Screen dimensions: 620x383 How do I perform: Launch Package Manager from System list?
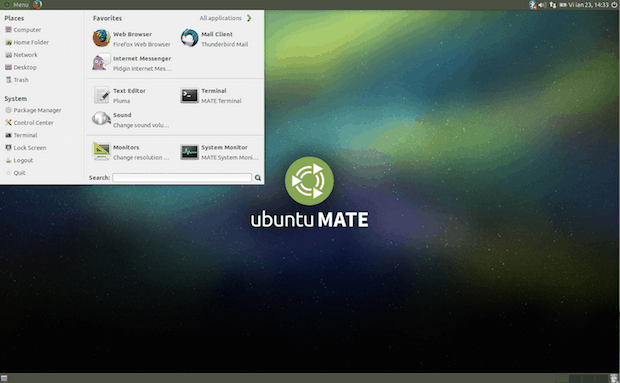pyautogui.click(x=33, y=110)
